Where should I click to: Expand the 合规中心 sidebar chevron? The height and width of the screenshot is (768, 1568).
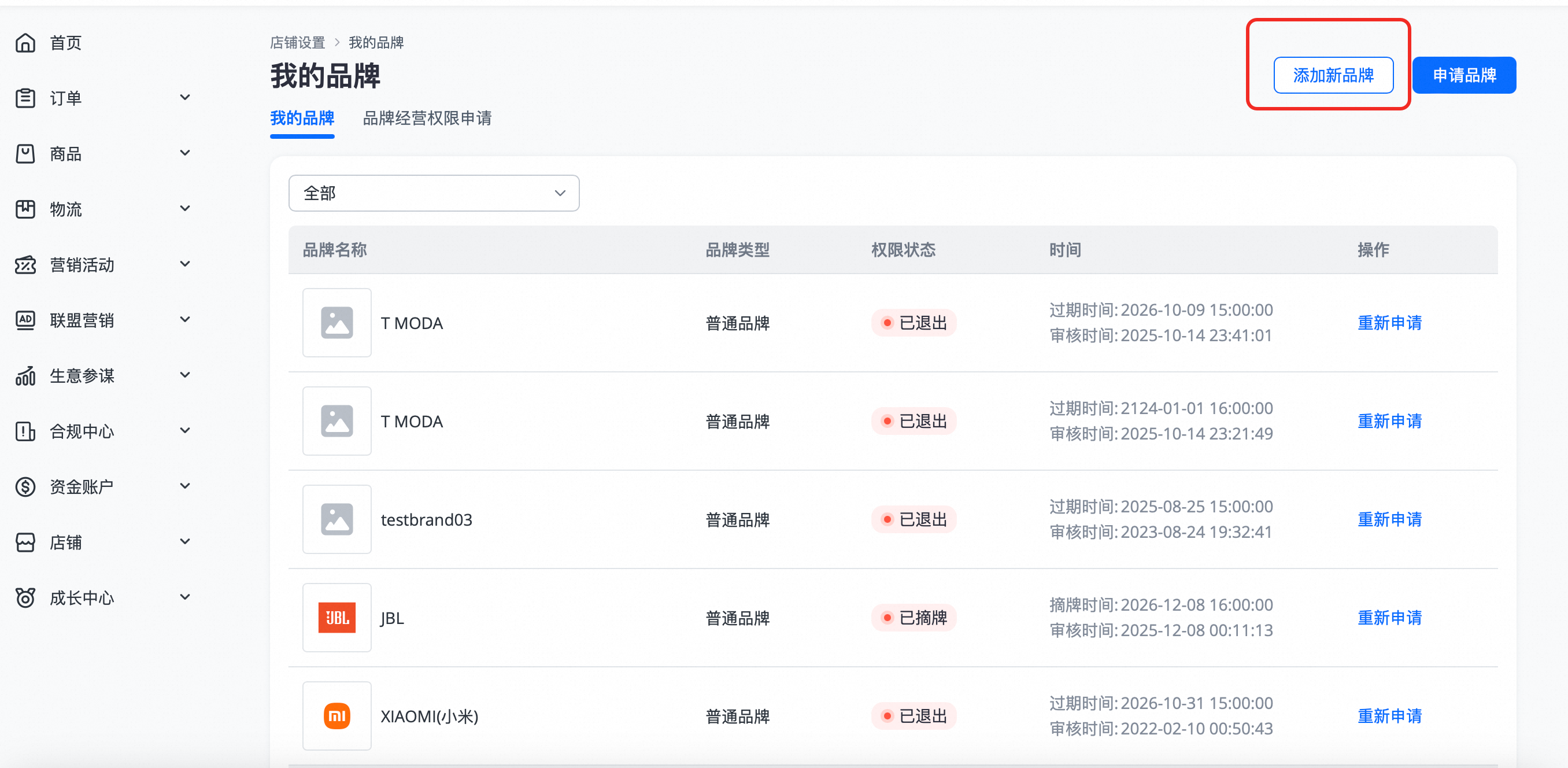click(x=185, y=431)
